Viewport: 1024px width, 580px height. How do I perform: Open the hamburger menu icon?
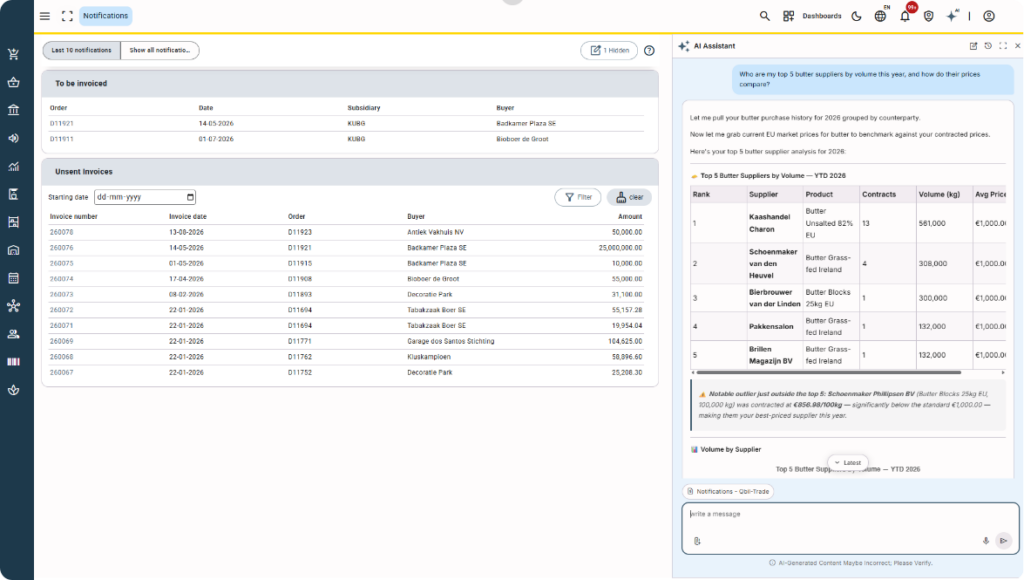pos(44,16)
